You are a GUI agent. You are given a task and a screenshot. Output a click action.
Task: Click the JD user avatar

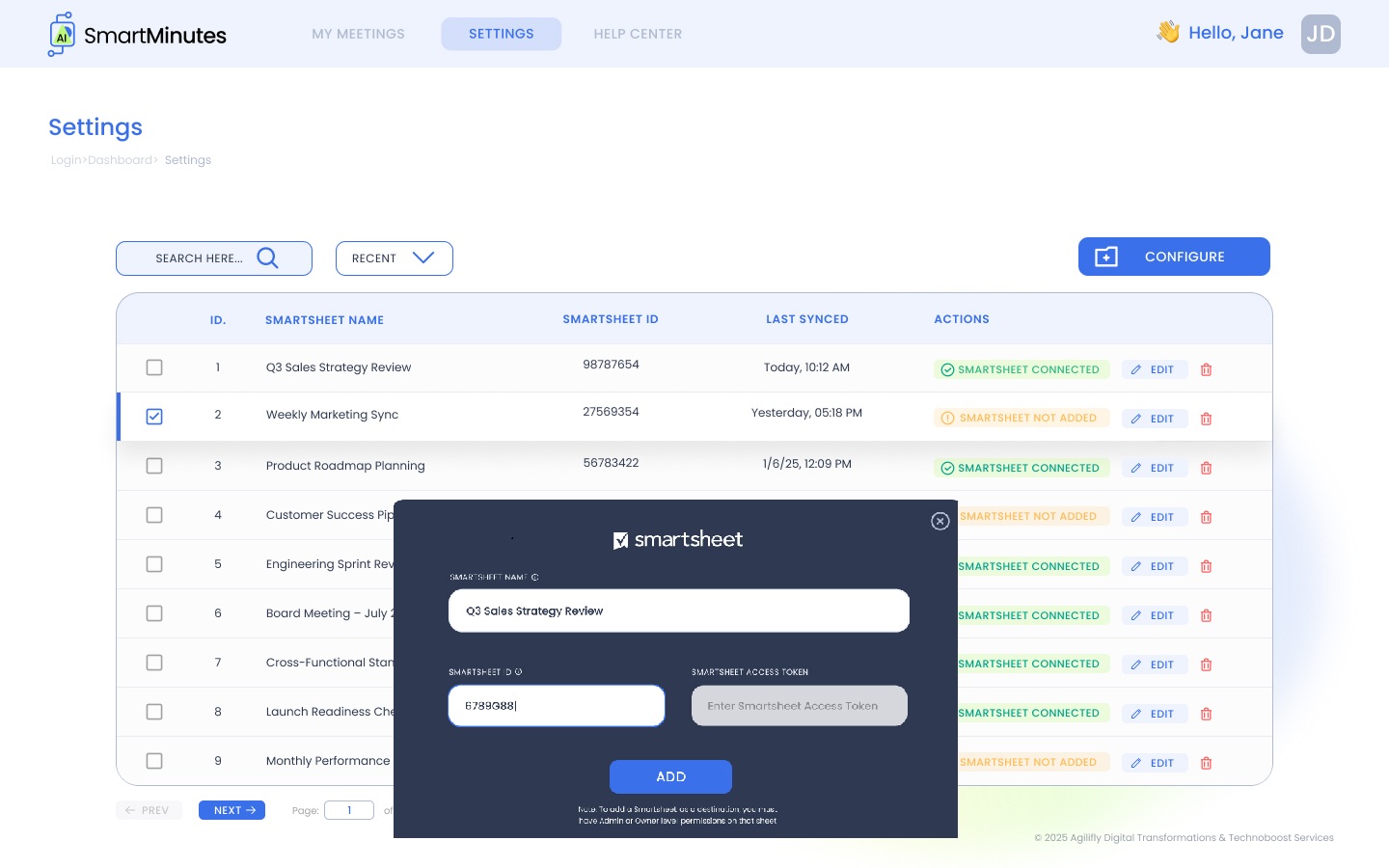[x=1321, y=34]
